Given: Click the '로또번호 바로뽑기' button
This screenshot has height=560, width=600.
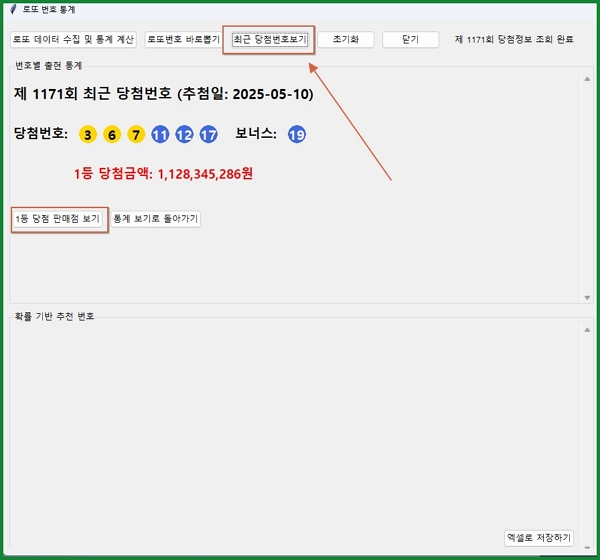Looking at the screenshot, I should coord(183,39).
